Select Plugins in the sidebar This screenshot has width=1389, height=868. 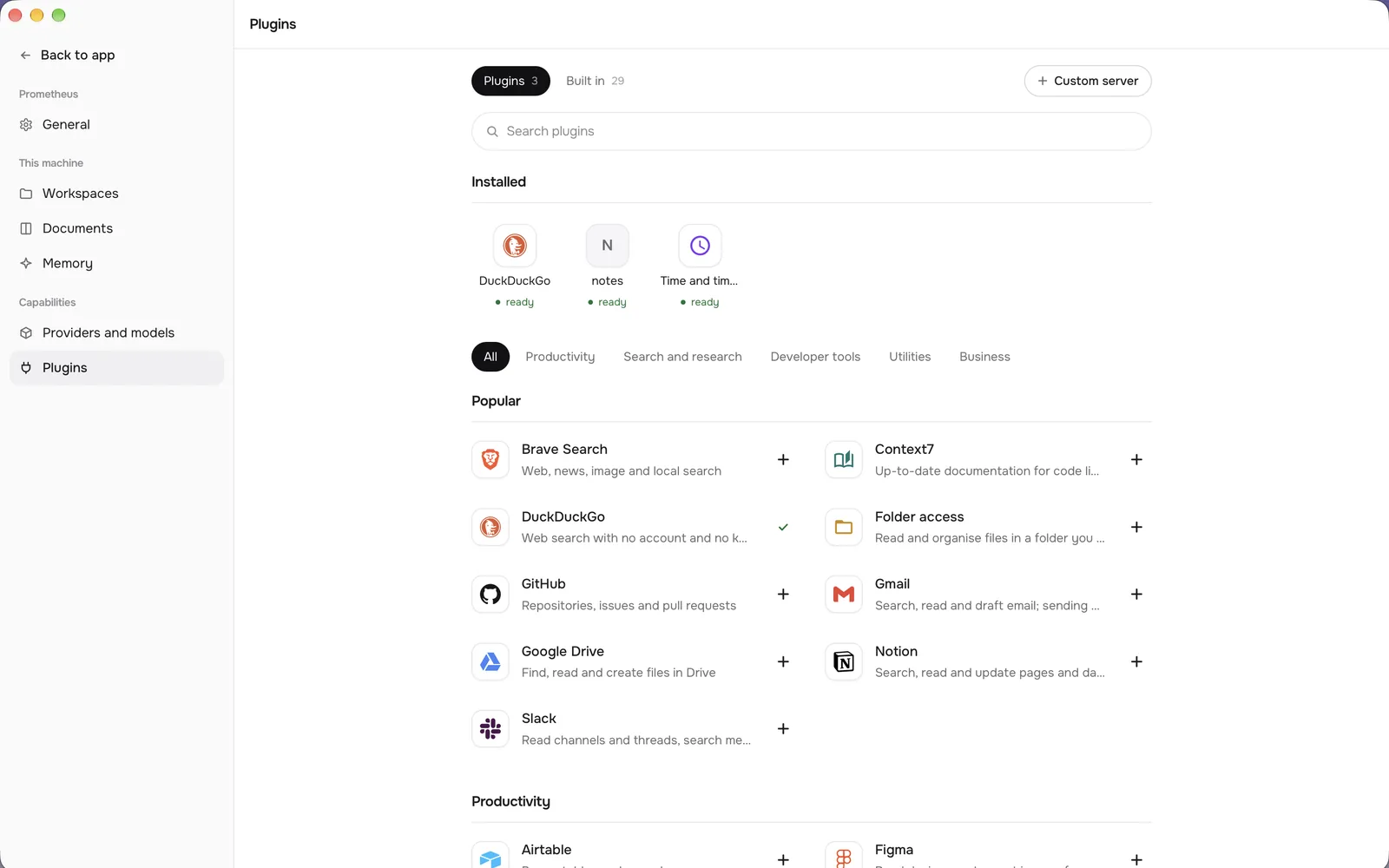[116, 368]
